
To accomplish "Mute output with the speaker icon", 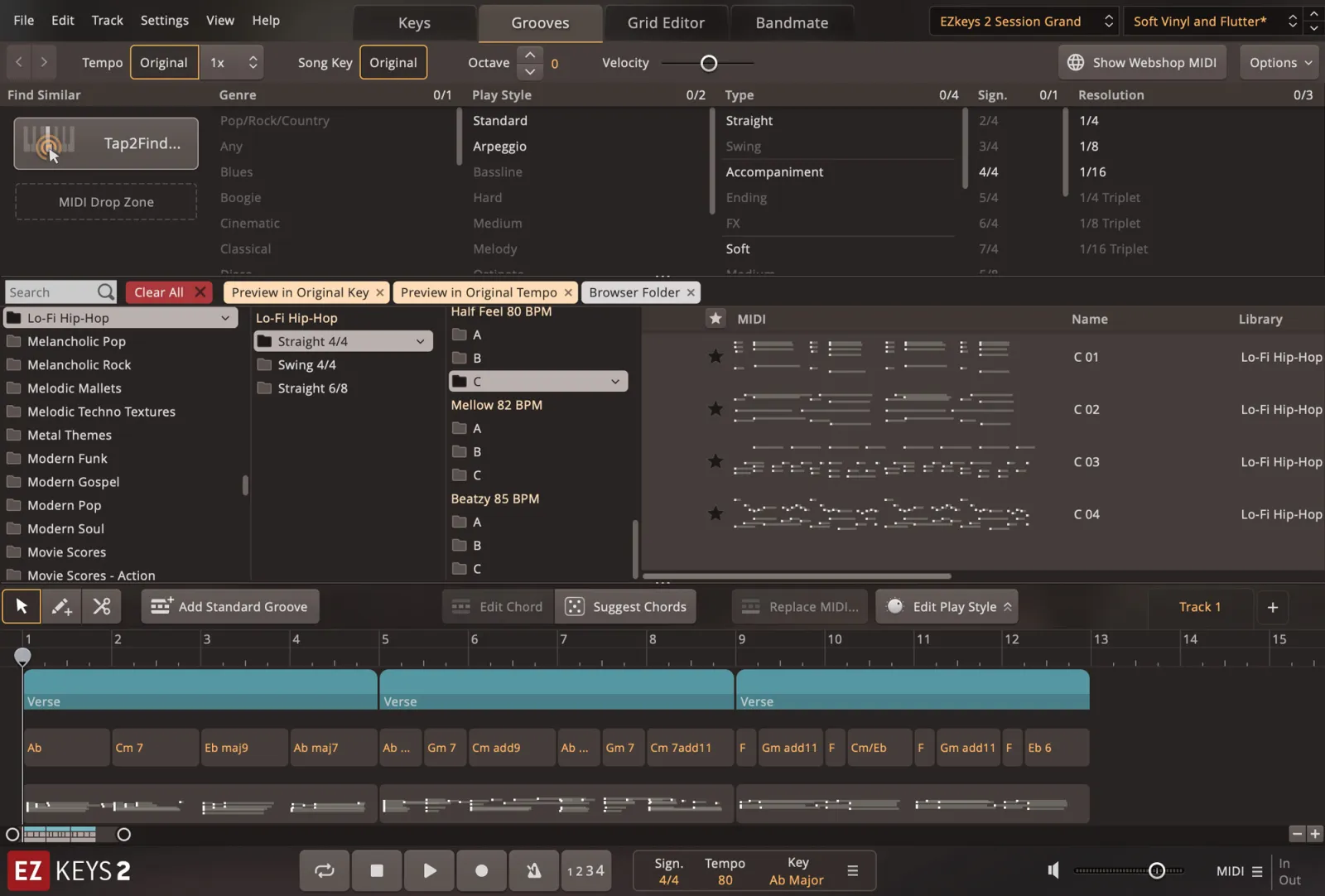I will tap(1053, 870).
